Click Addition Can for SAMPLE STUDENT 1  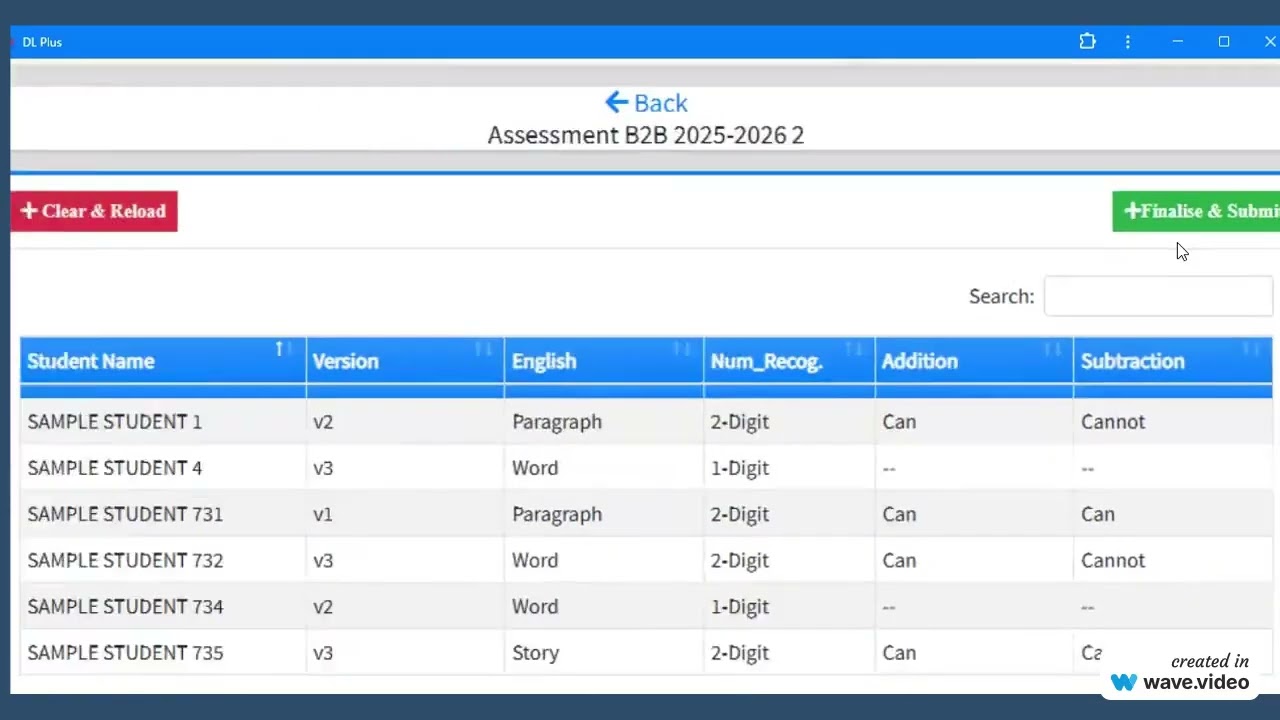click(899, 422)
